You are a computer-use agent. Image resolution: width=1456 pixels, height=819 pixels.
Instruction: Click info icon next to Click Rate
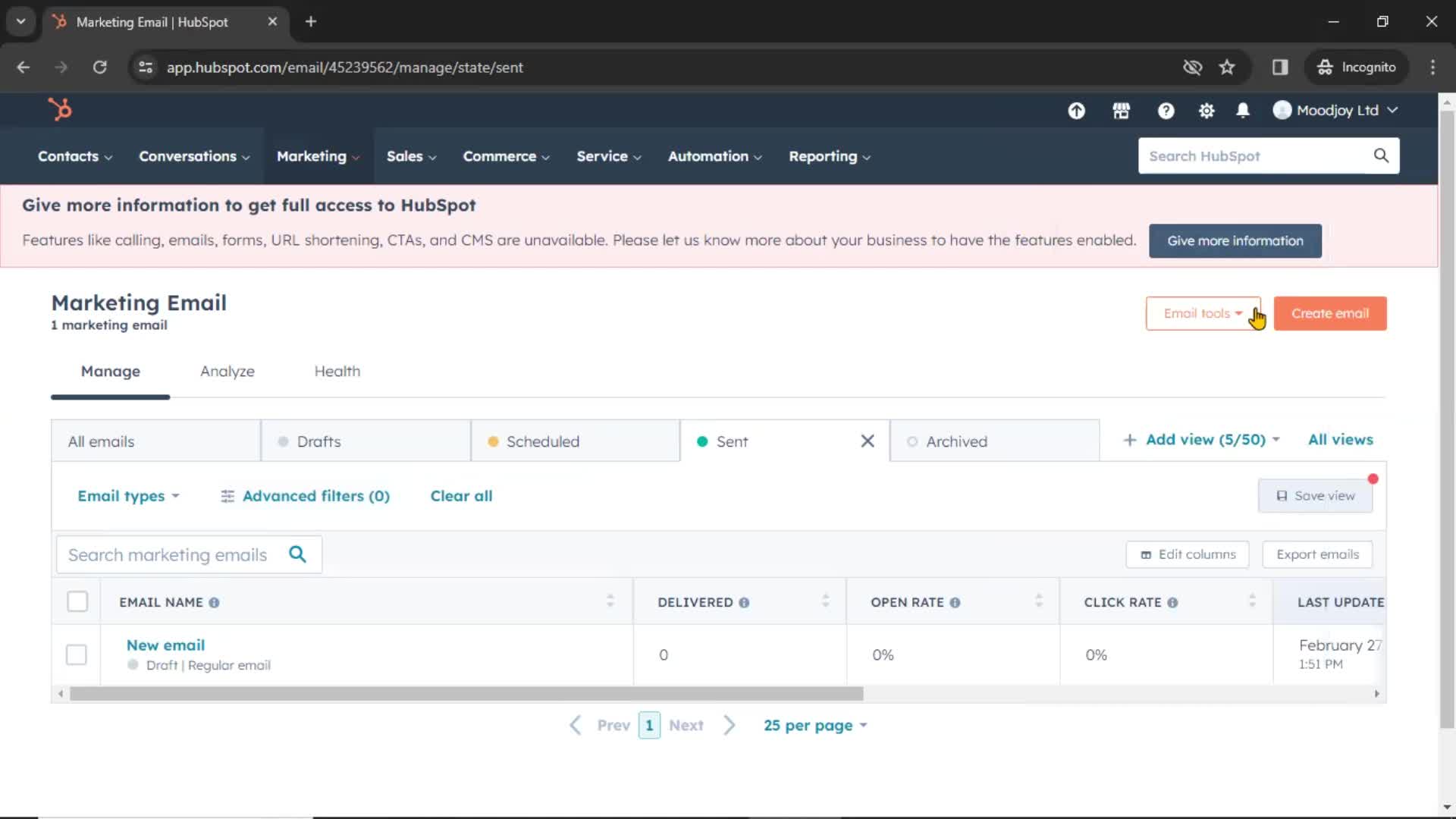[1172, 603]
